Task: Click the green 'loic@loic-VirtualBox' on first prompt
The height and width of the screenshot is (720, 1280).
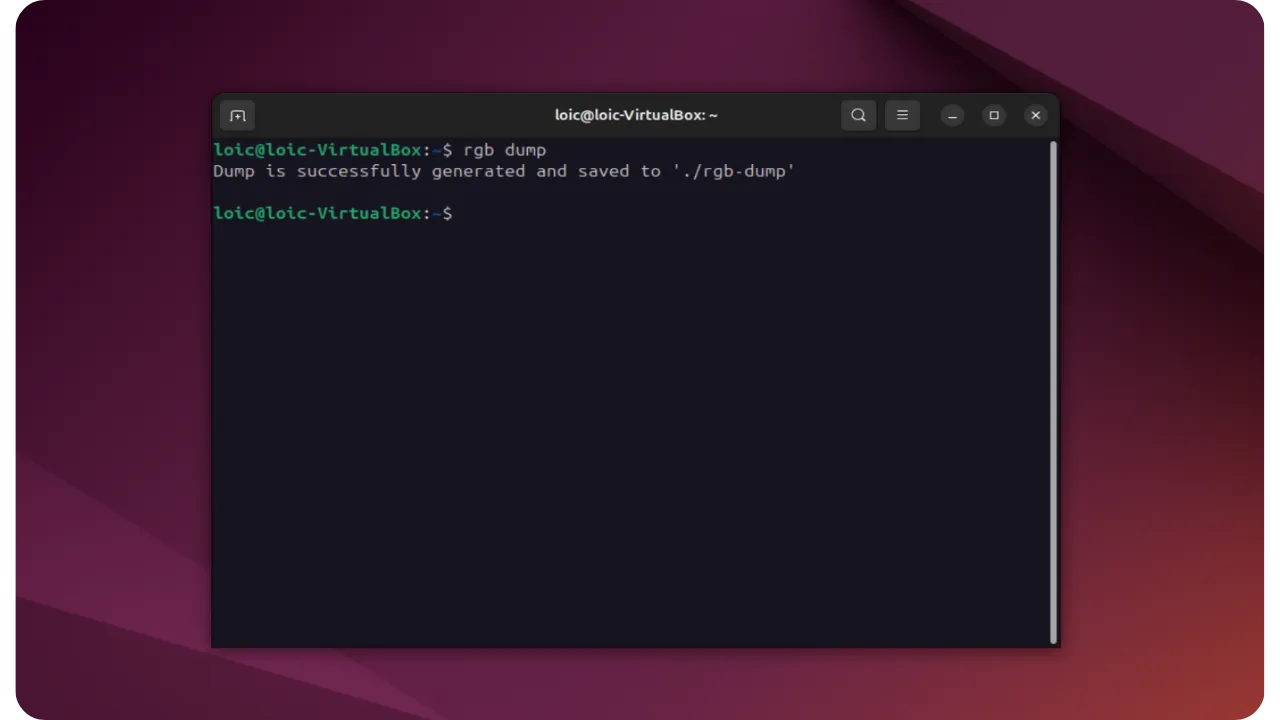Action: [317, 150]
